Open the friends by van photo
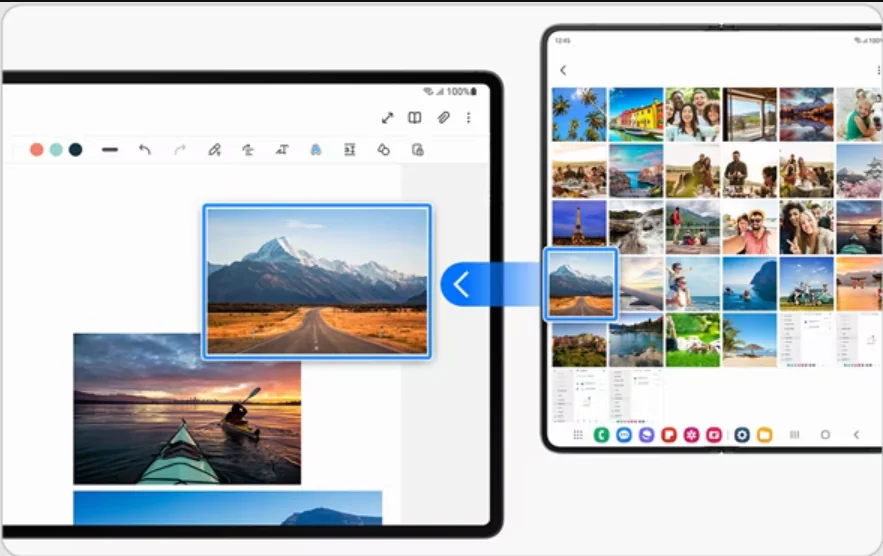This screenshot has height=556, width=883. coord(806,284)
